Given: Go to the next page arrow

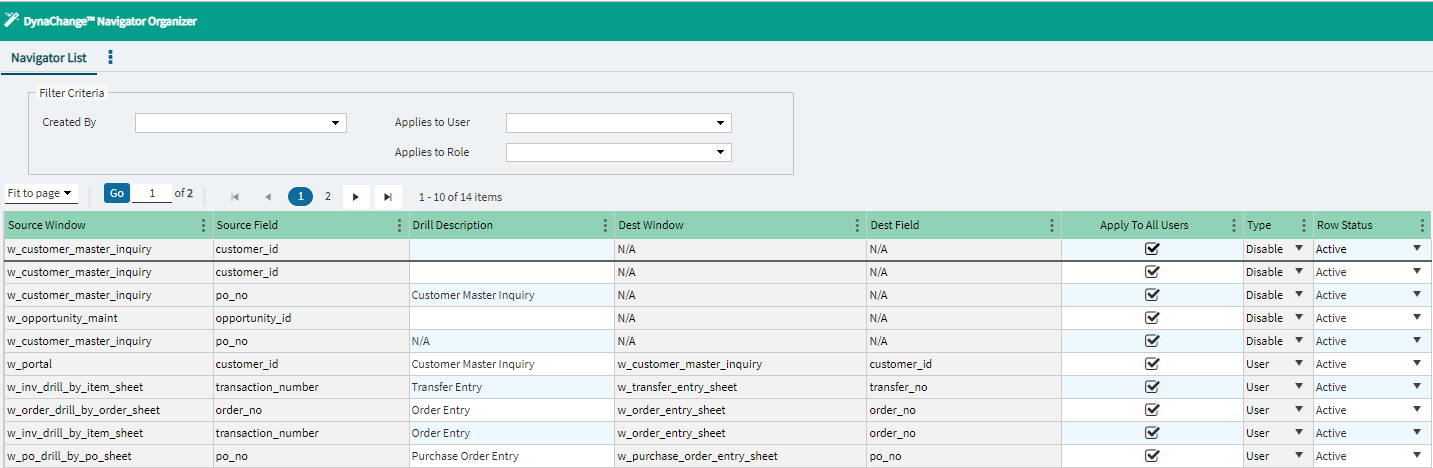Looking at the screenshot, I should pyautogui.click(x=356, y=197).
